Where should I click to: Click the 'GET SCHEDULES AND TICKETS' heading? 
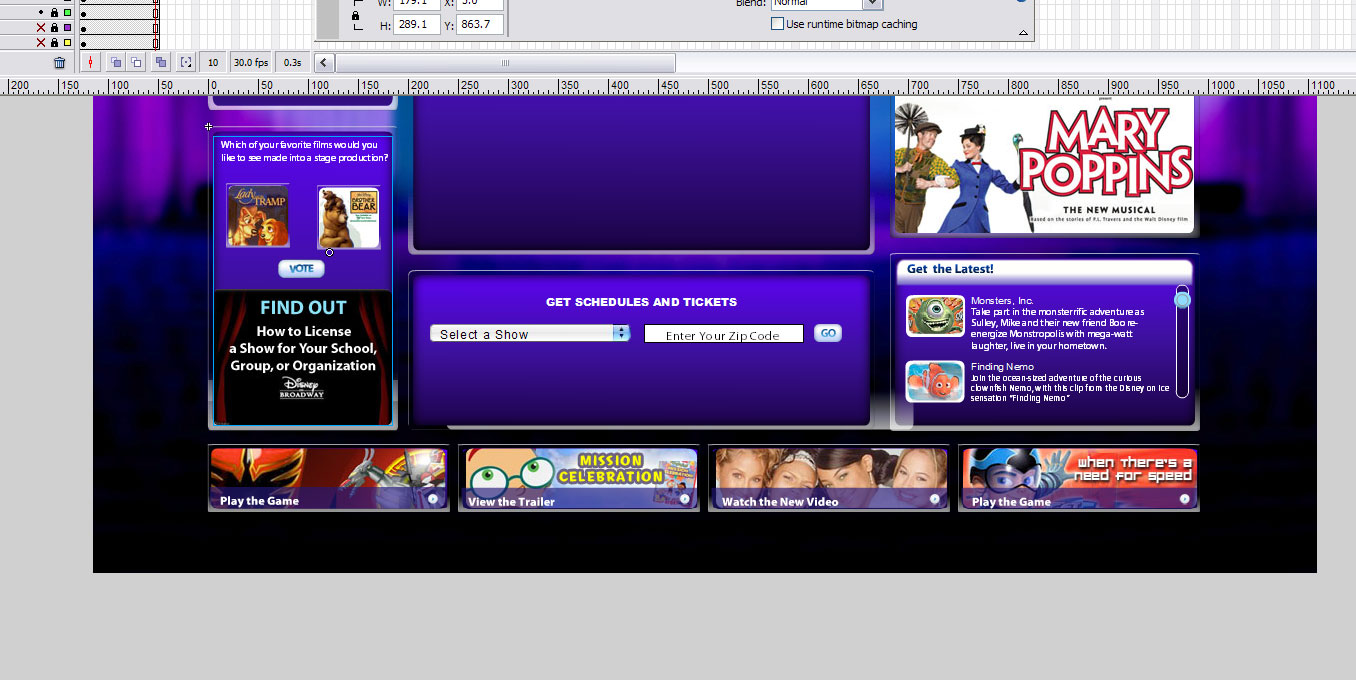click(x=641, y=302)
